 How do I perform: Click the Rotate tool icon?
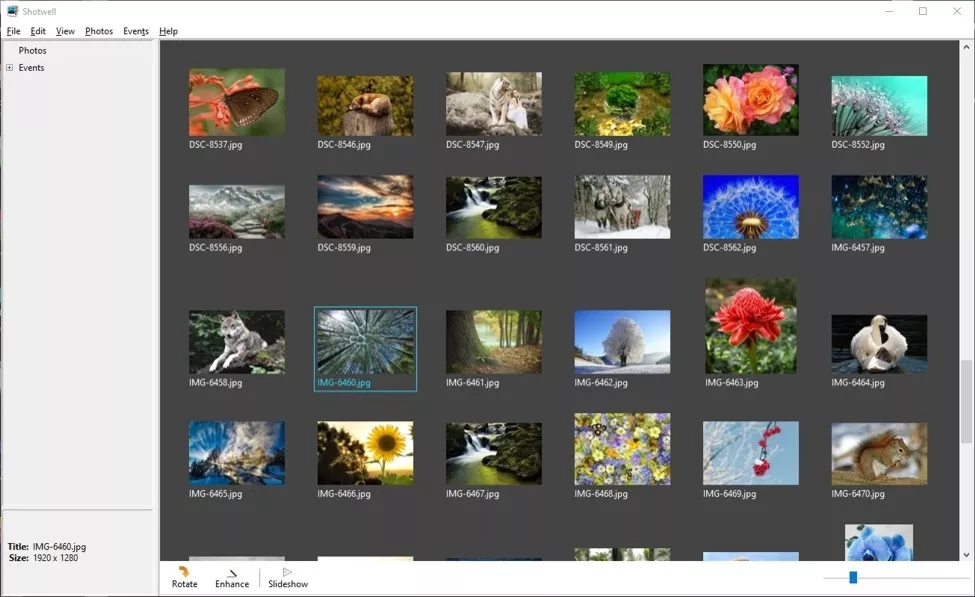click(x=184, y=572)
